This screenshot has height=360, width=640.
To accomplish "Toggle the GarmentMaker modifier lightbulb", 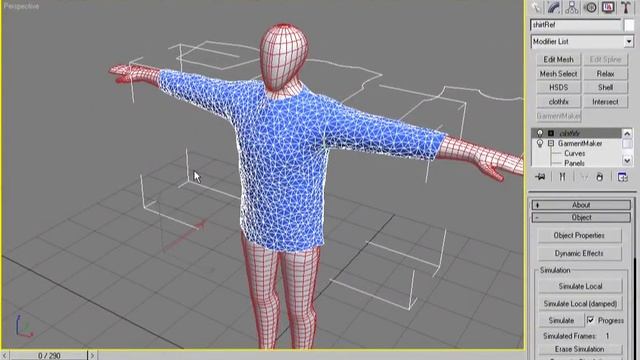I will coord(540,143).
